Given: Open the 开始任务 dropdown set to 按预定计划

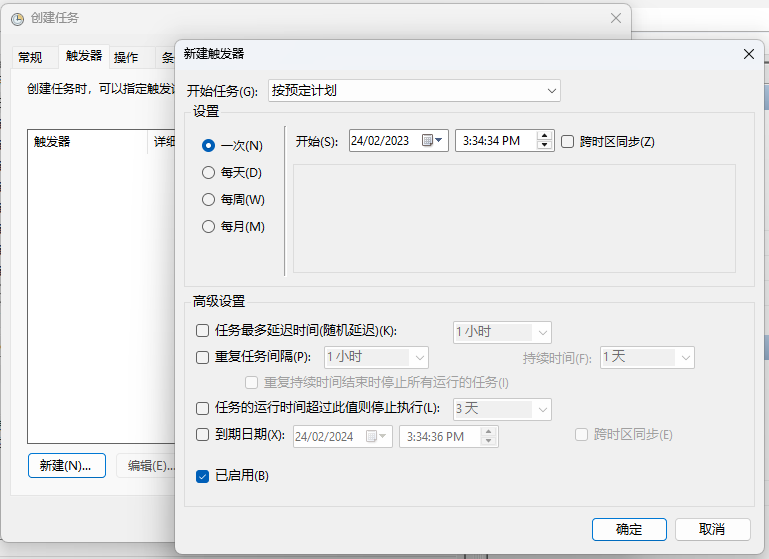Looking at the screenshot, I should [x=414, y=91].
